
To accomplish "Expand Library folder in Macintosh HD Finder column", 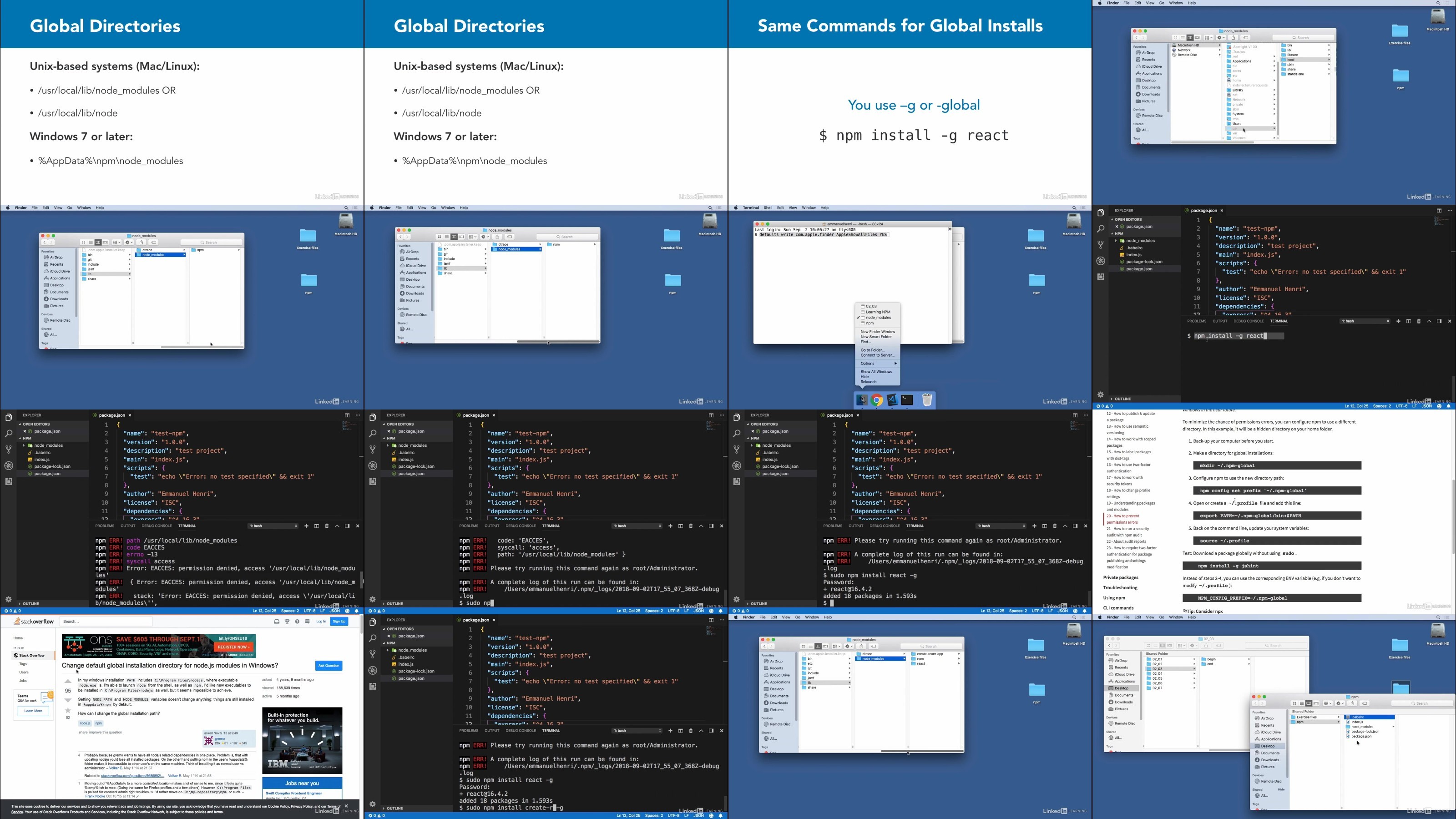I will coord(1274,90).
